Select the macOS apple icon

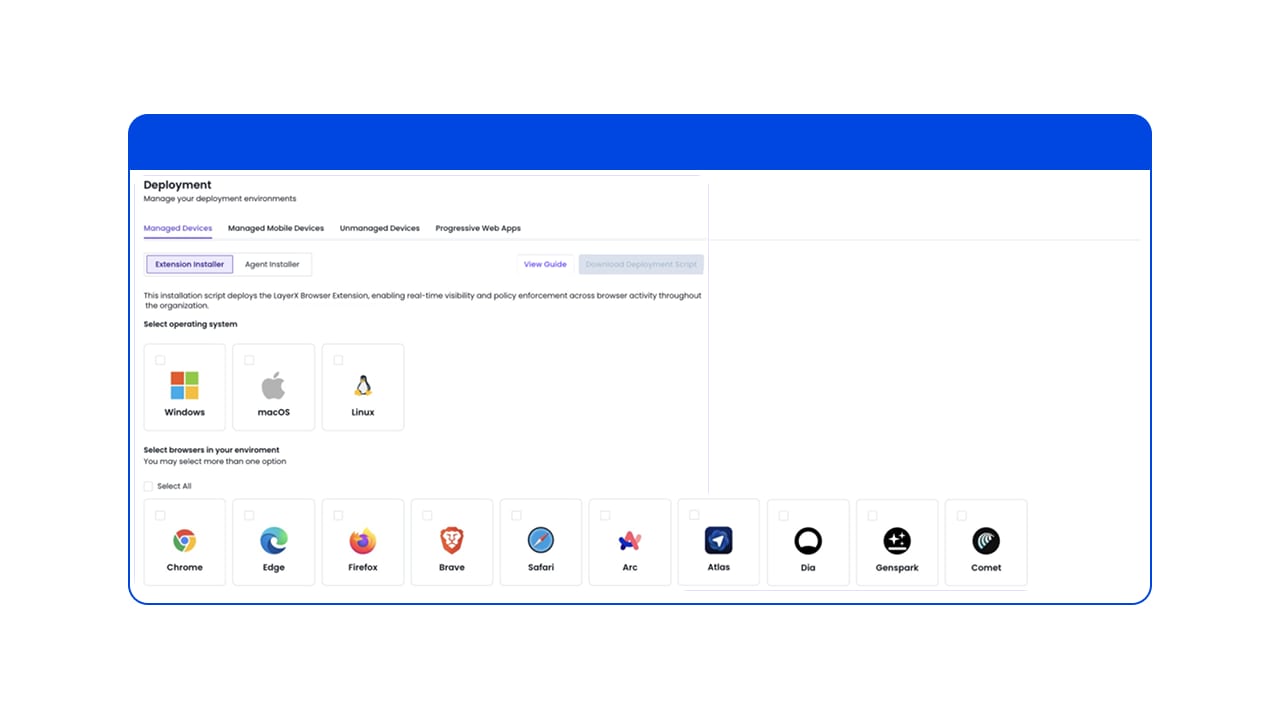pos(273,385)
